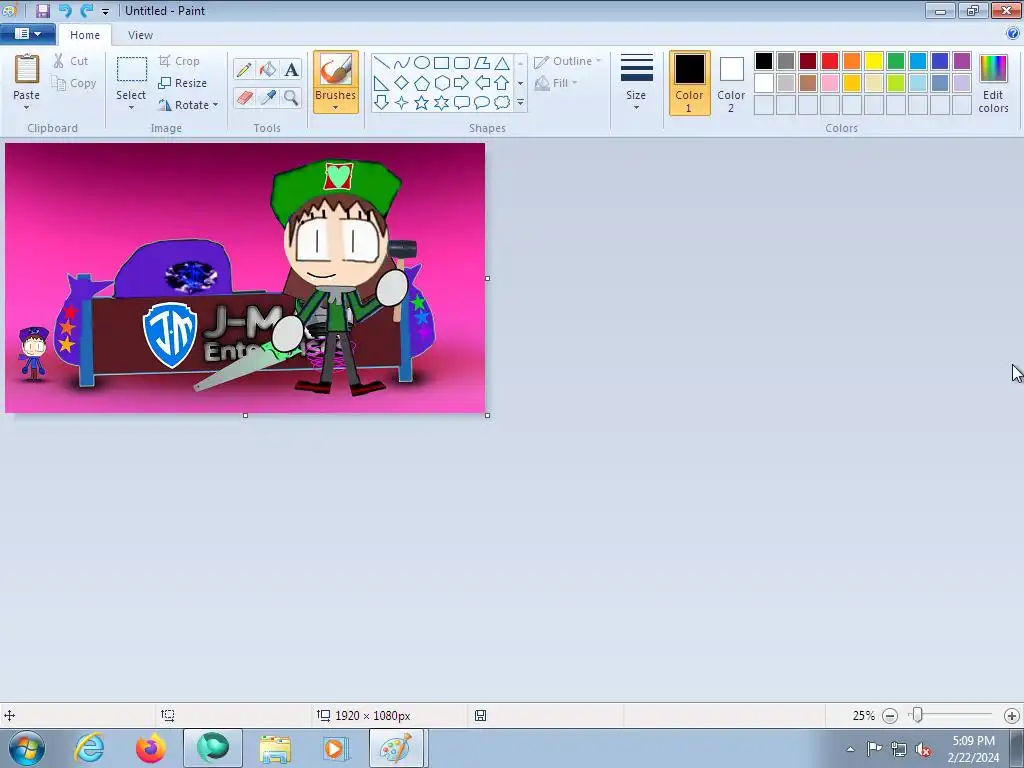1024x768 pixels.
Task: Click the Crop button
Action: pos(179,61)
